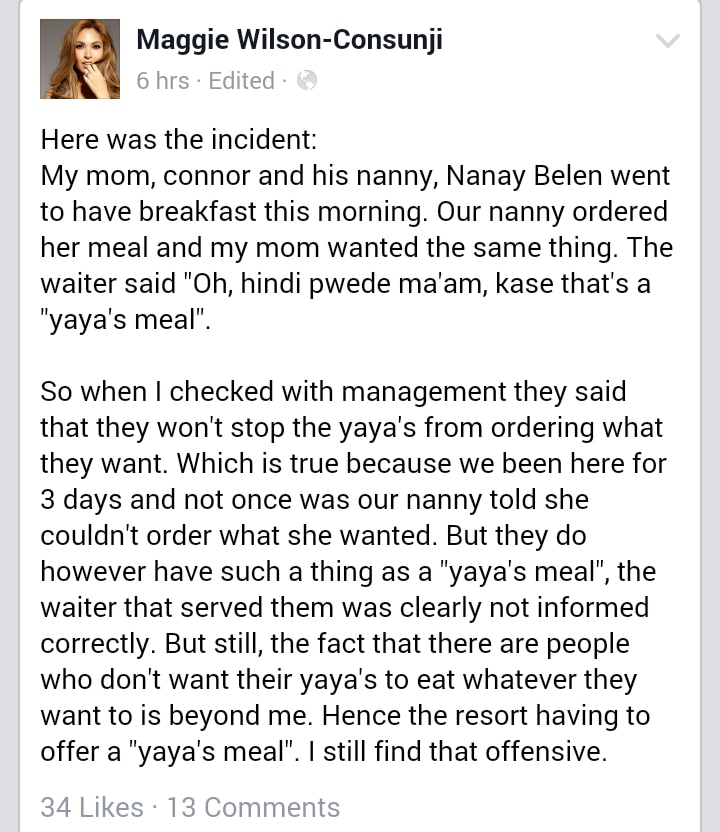720x832 pixels.
Task: Open Maggie Wilson-Consunji's profile photo
Action: click(x=80, y=59)
